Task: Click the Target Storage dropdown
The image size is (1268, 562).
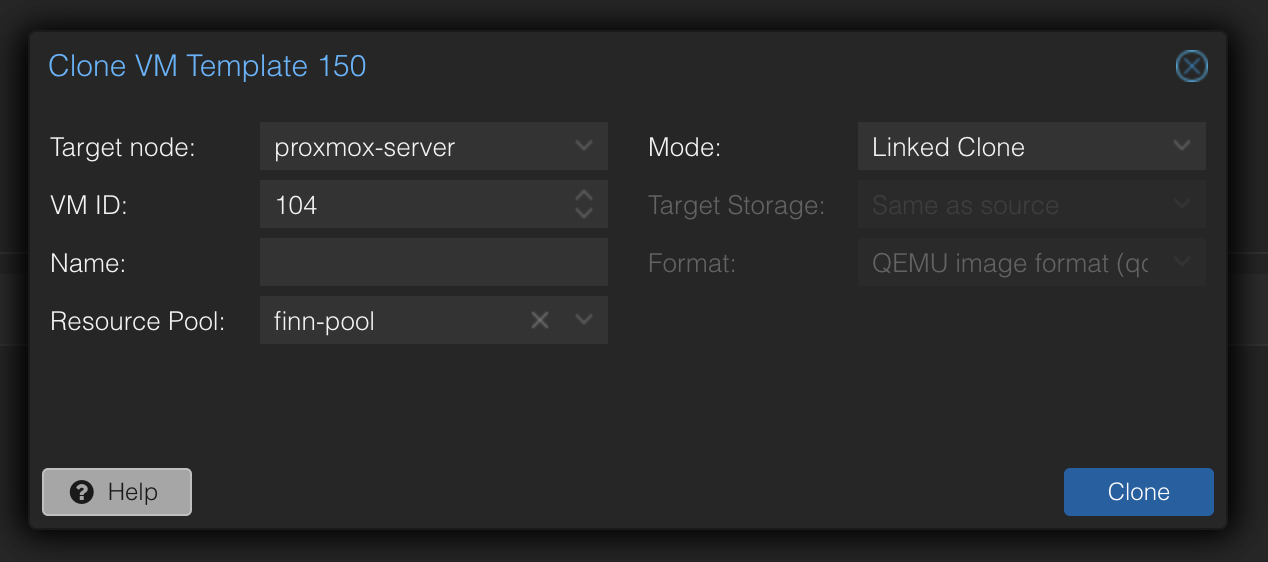Action: pos(1031,205)
